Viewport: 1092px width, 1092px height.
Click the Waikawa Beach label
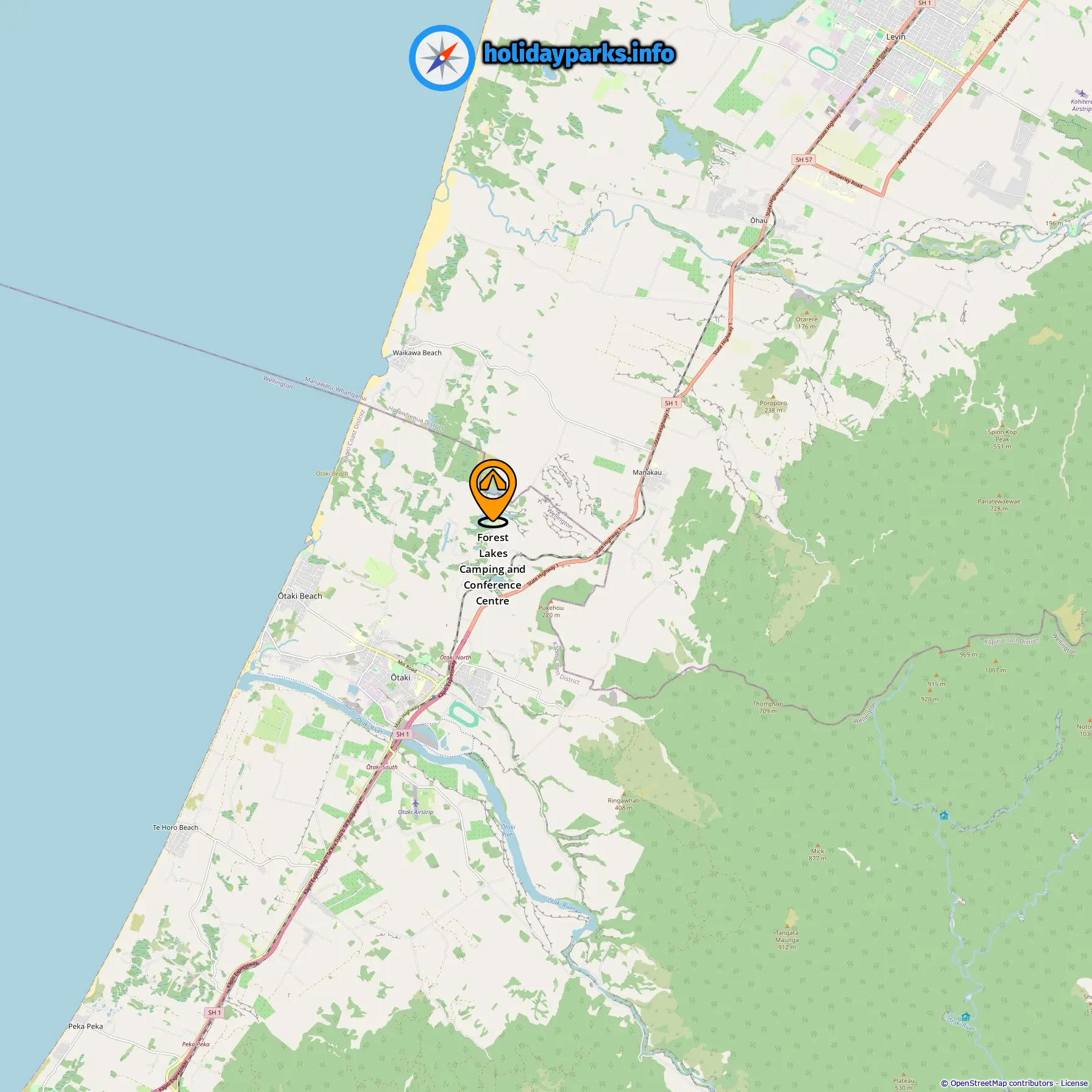point(417,353)
